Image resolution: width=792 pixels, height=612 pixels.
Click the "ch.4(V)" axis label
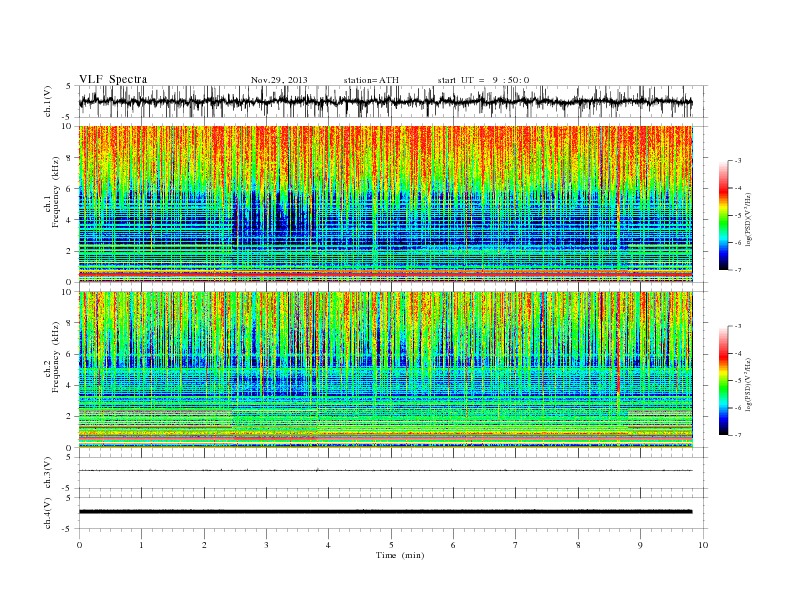click(x=48, y=513)
